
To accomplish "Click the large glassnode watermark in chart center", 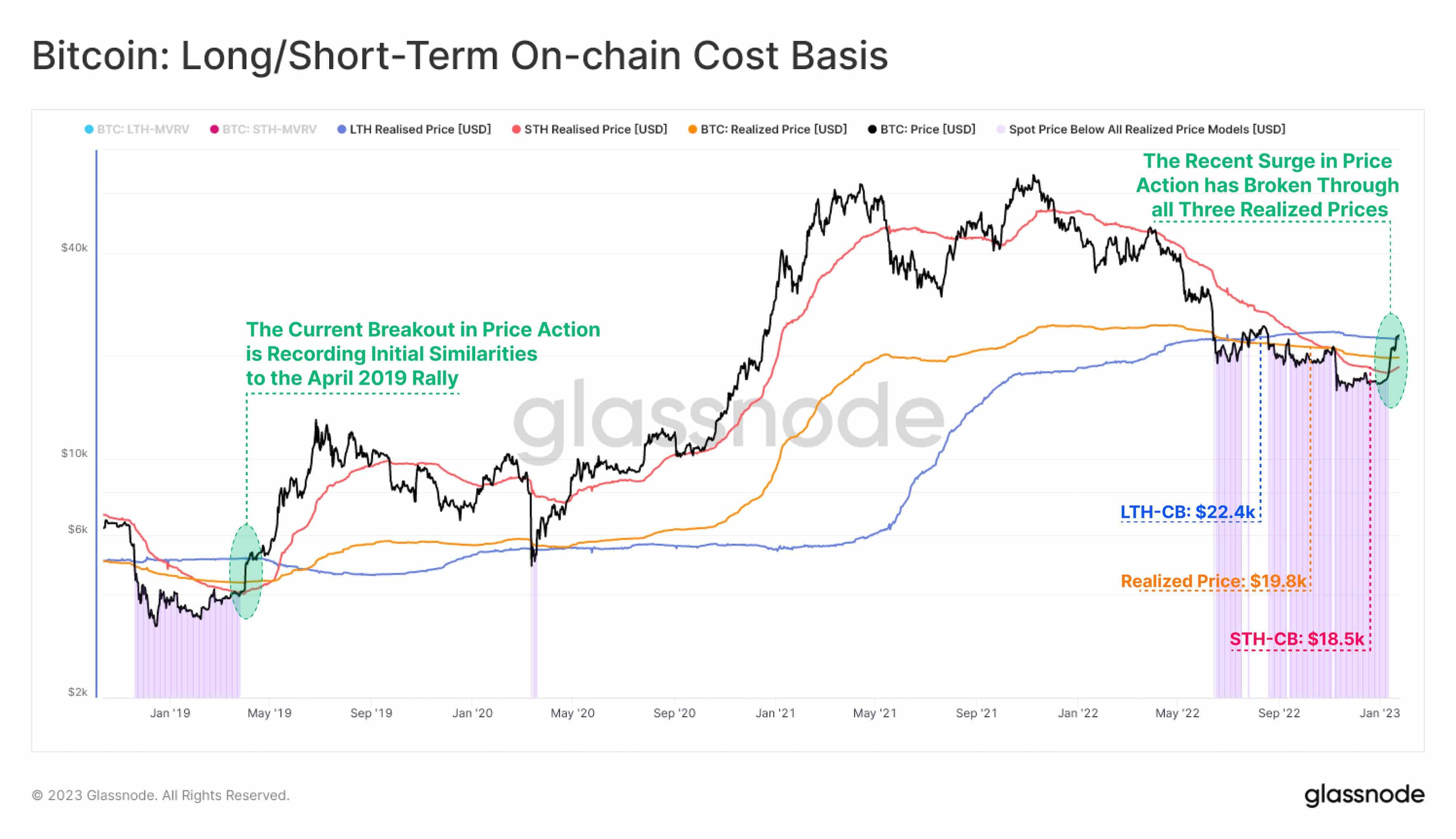I will (728, 416).
